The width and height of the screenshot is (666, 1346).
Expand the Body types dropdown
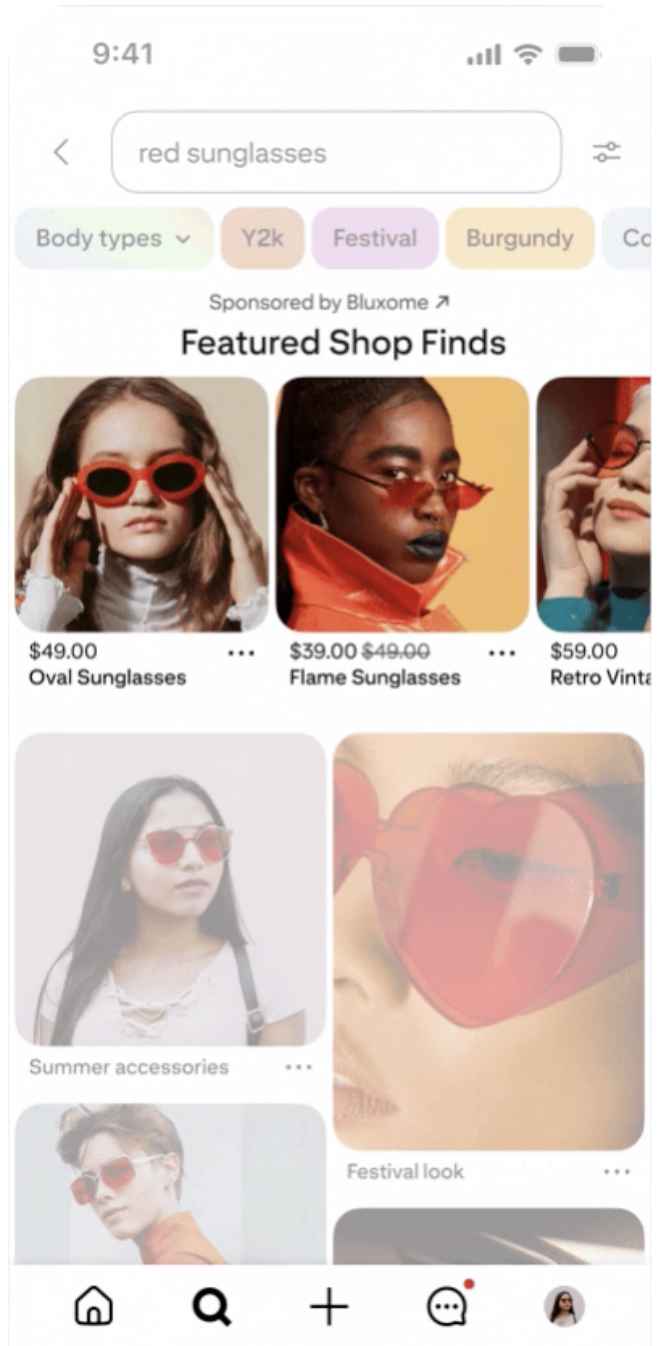pyautogui.click(x=114, y=238)
